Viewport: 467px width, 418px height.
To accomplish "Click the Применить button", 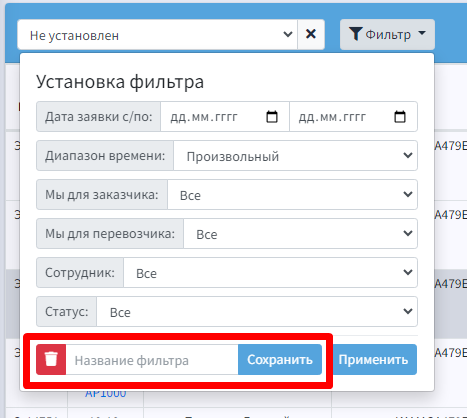I will point(373,359).
